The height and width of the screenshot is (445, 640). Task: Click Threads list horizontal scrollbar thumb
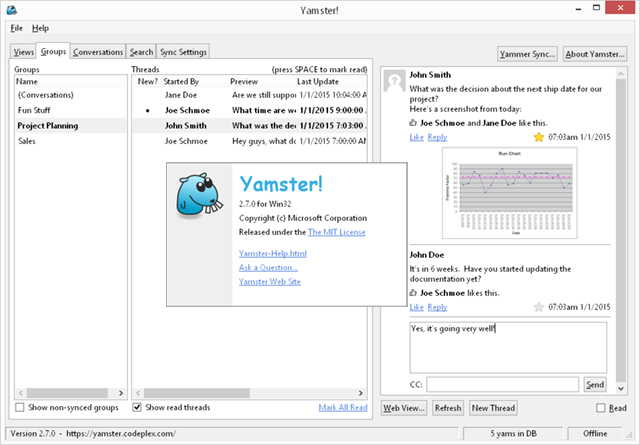(196, 393)
